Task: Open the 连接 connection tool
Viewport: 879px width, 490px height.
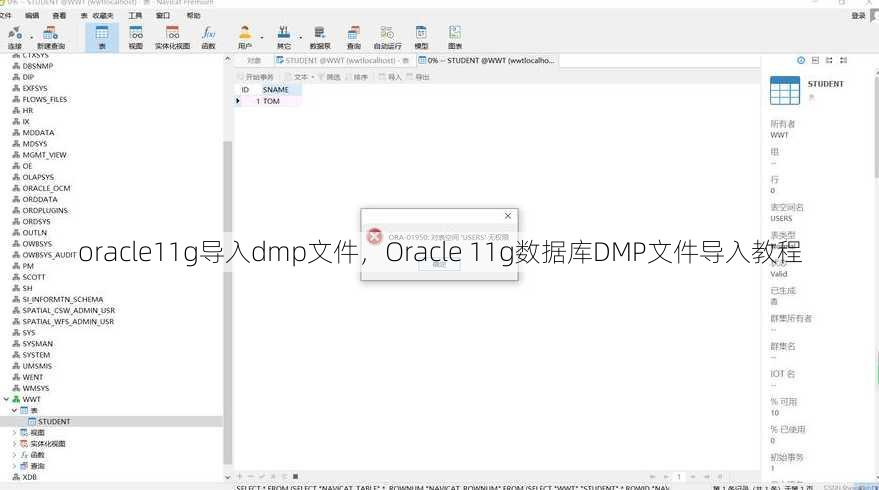Action: coord(15,38)
